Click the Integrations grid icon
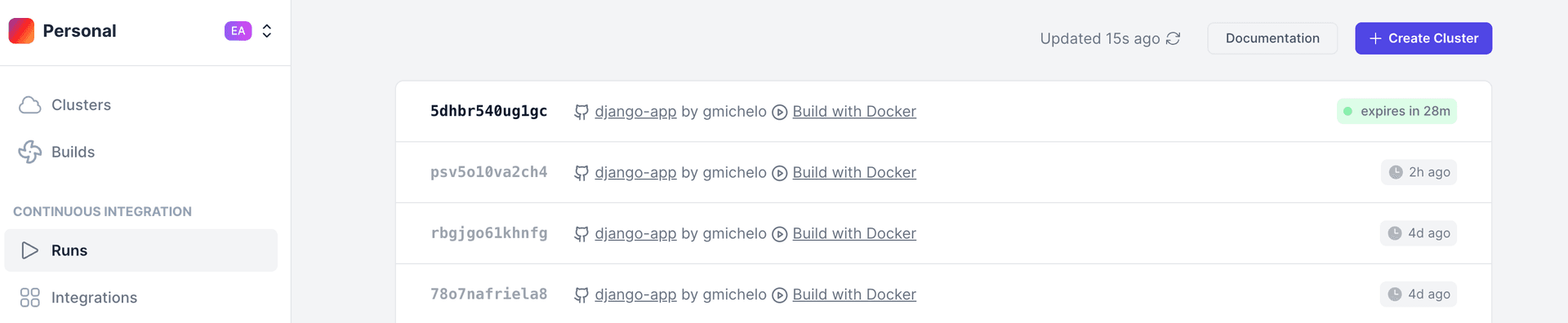1568x323 pixels. (30, 298)
